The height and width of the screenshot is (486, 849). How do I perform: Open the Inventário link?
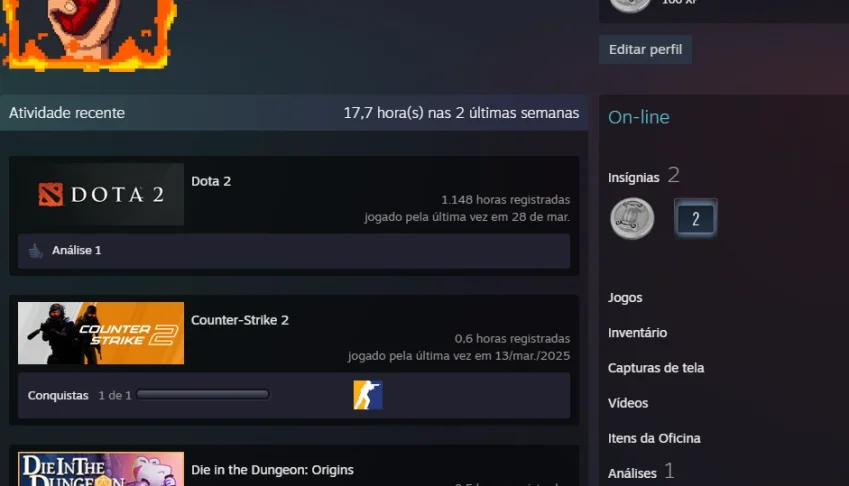tap(637, 333)
